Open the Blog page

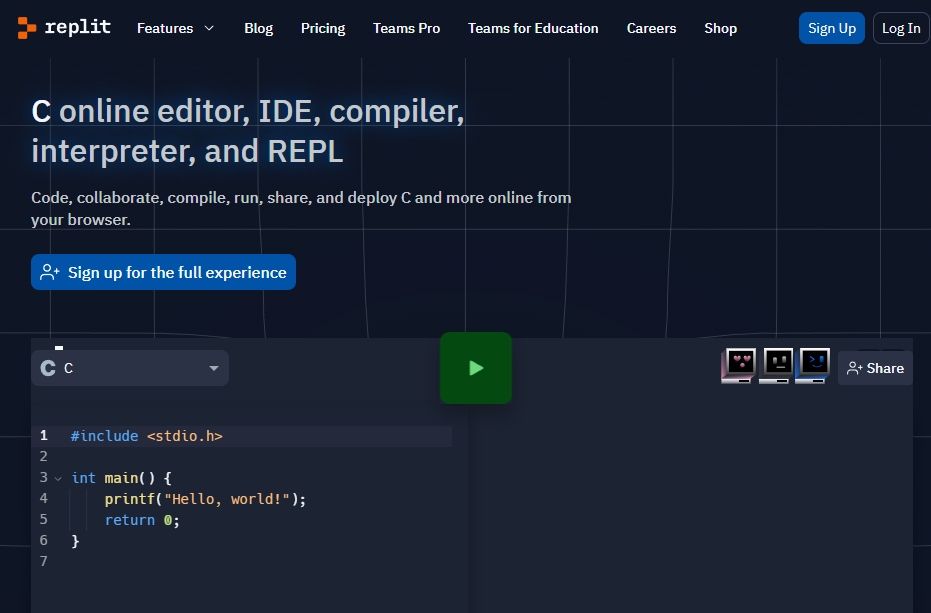pyautogui.click(x=258, y=29)
